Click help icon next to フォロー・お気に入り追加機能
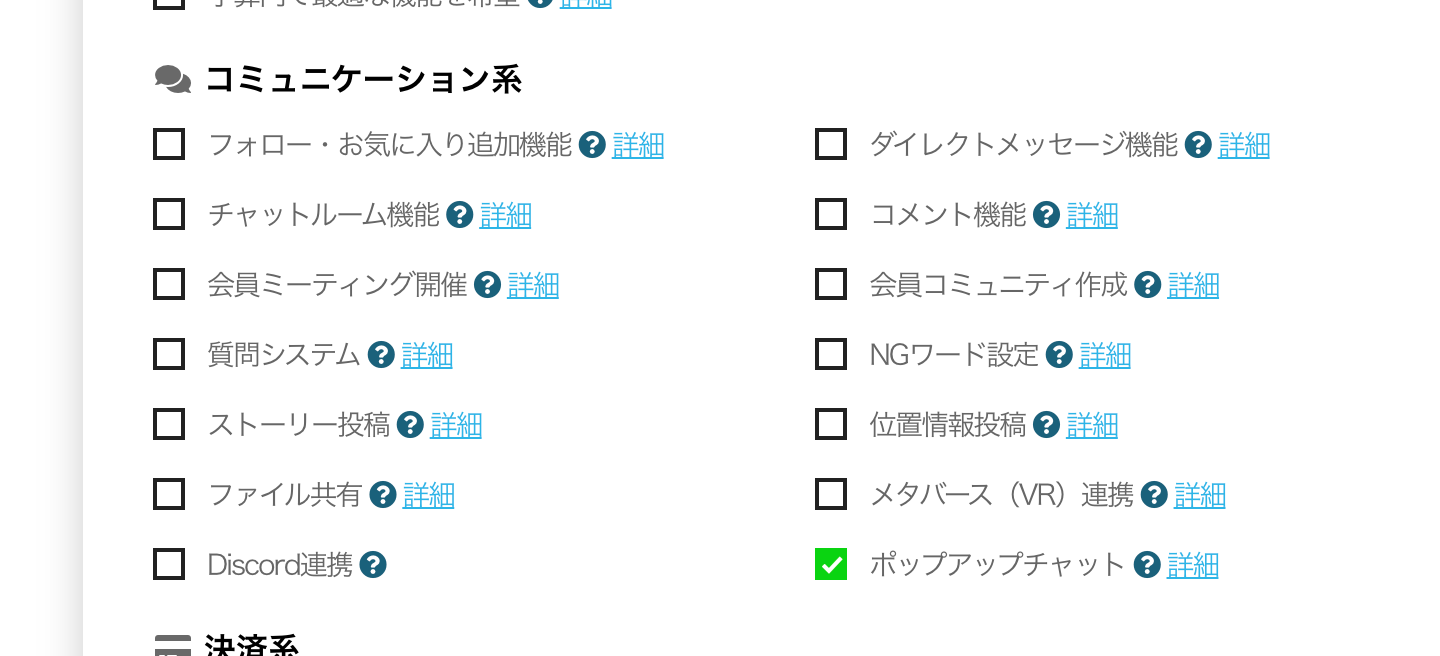This screenshot has width=1440, height=656. pos(592,145)
